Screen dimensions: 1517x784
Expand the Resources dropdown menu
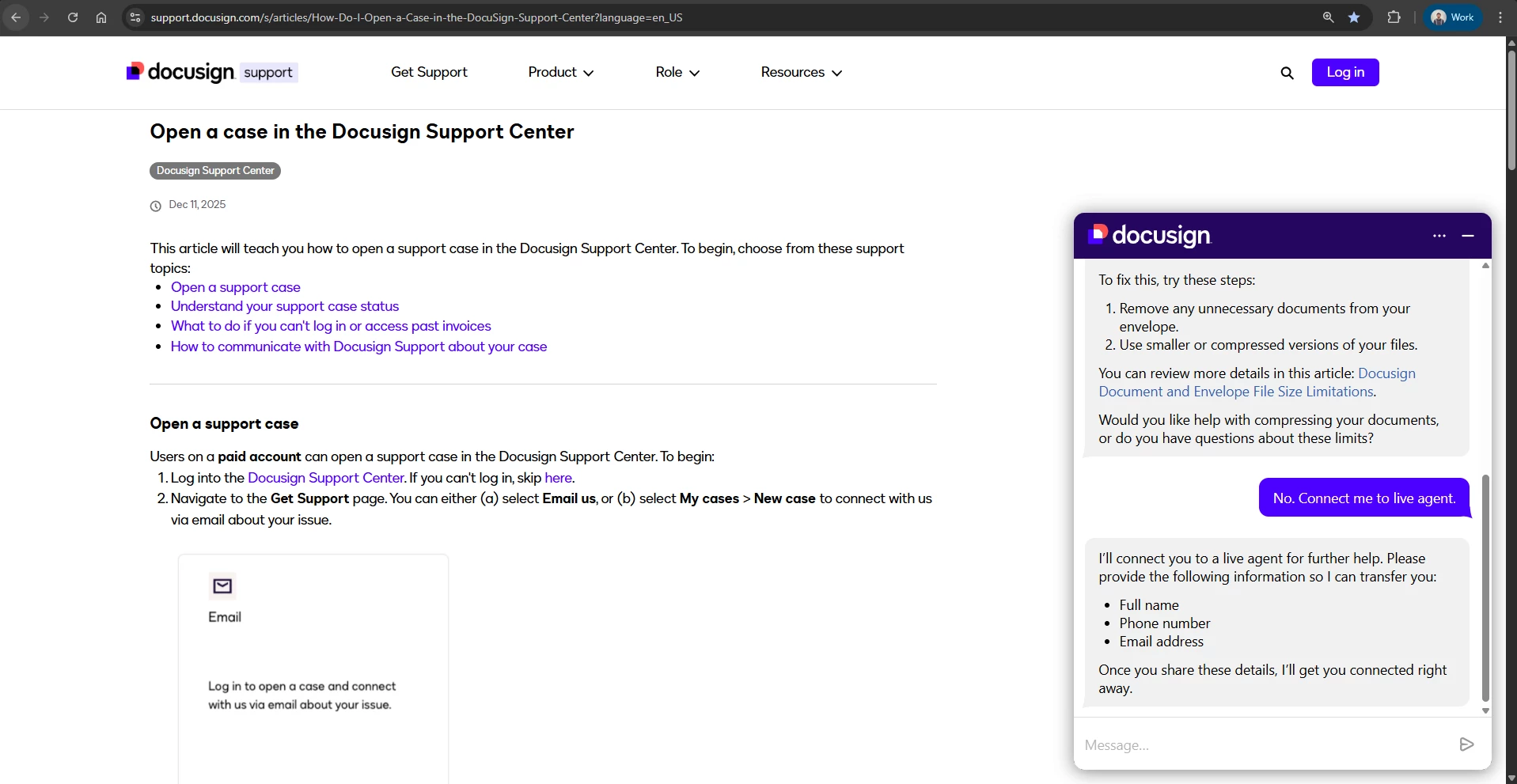coord(801,72)
